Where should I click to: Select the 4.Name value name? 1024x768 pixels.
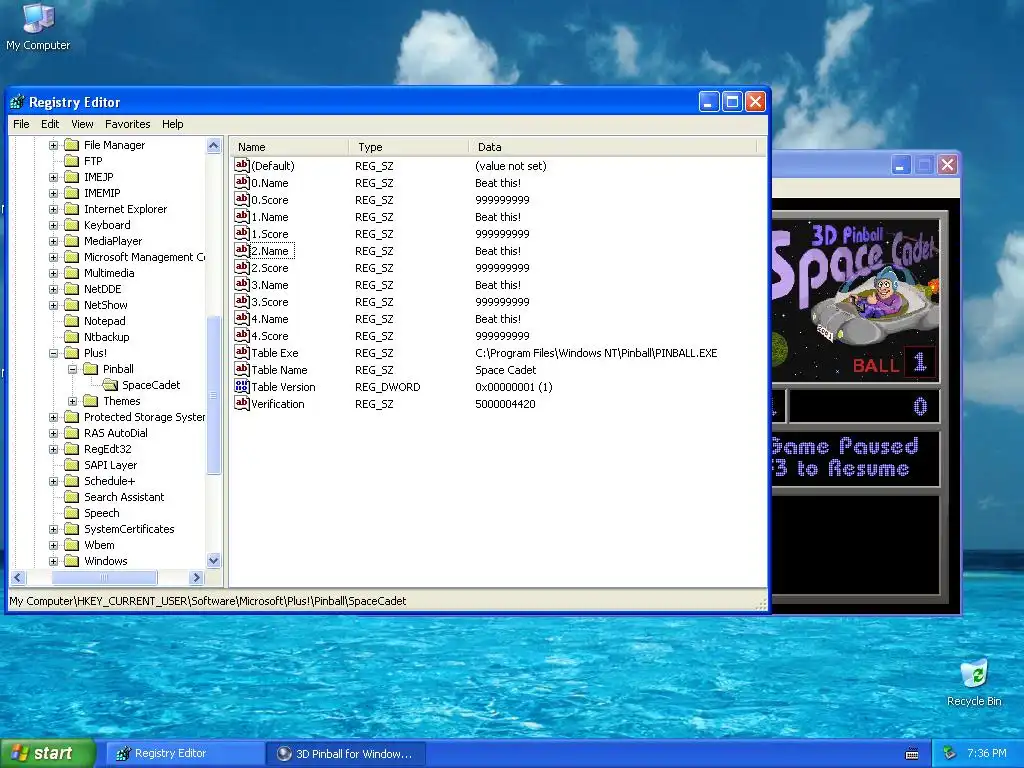(270, 319)
